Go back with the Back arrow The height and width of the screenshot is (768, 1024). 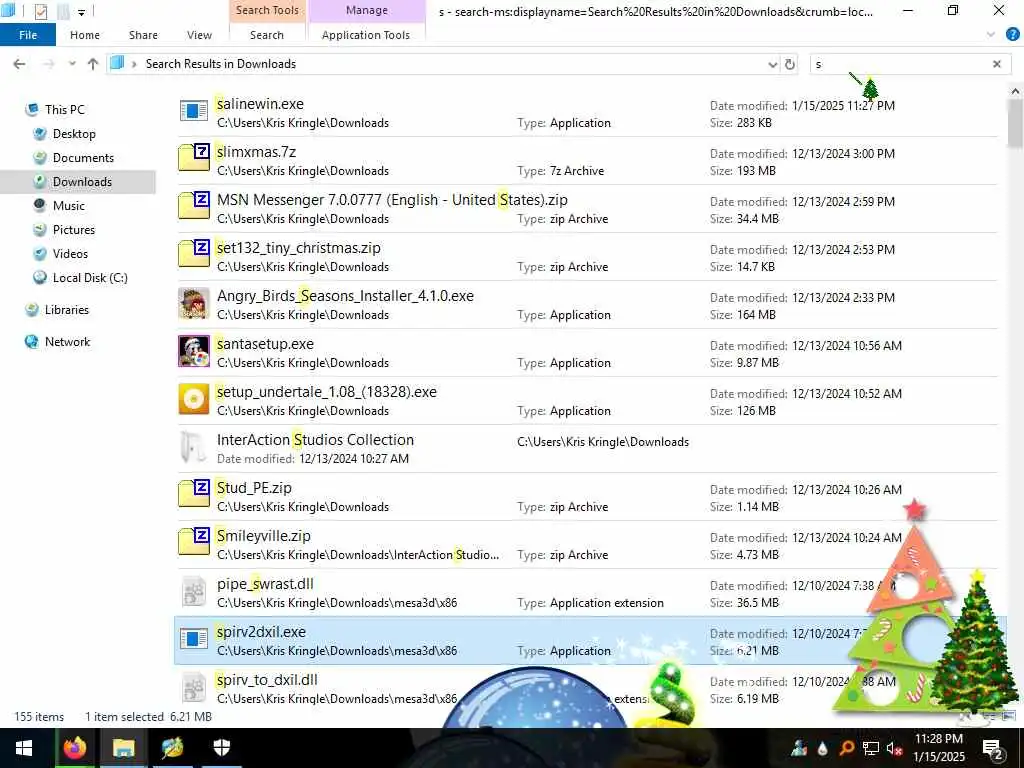point(19,64)
